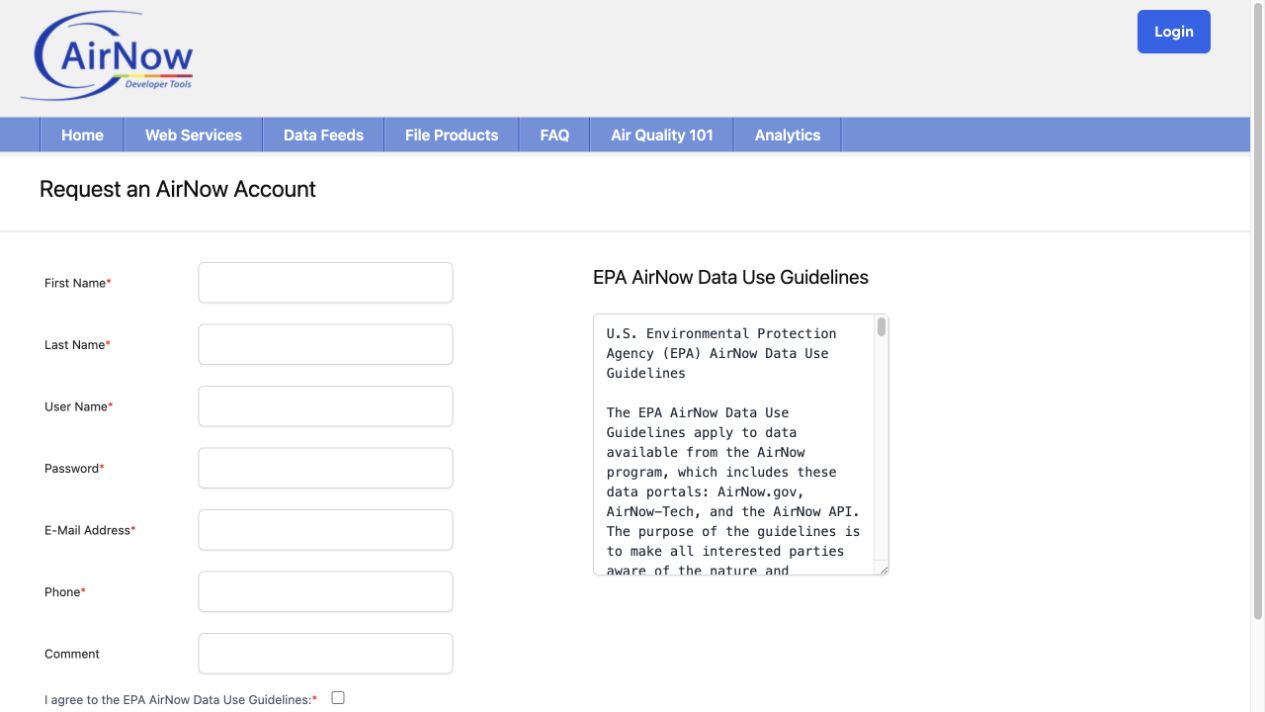Open the Web Services menu
Screen dimensions: 1265x712
(x=193, y=135)
